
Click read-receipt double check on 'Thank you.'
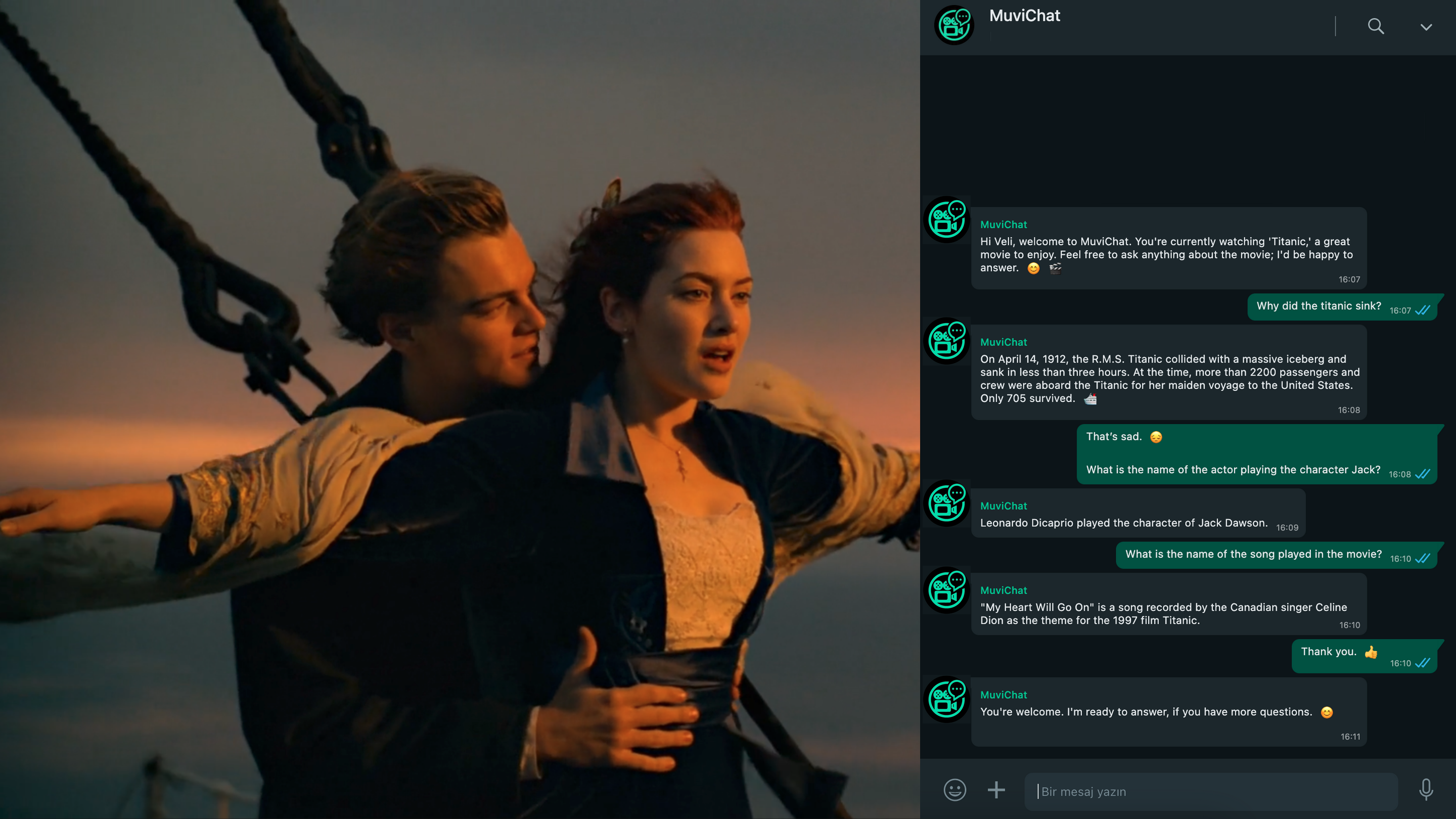(x=1422, y=663)
